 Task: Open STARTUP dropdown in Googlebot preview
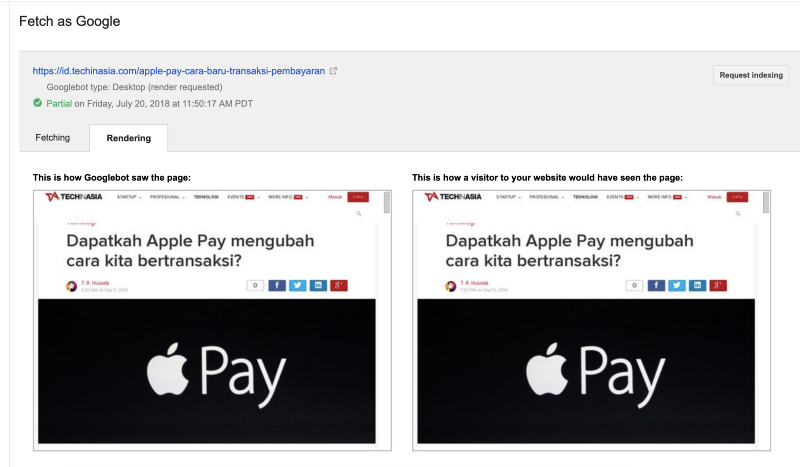129,197
